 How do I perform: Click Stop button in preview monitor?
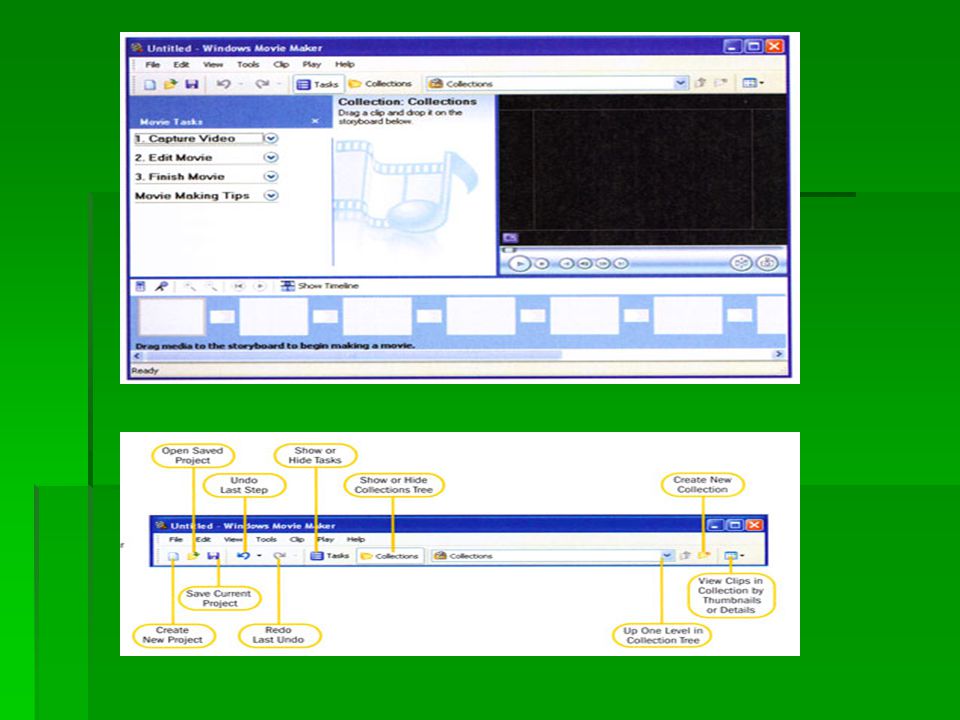[542, 263]
